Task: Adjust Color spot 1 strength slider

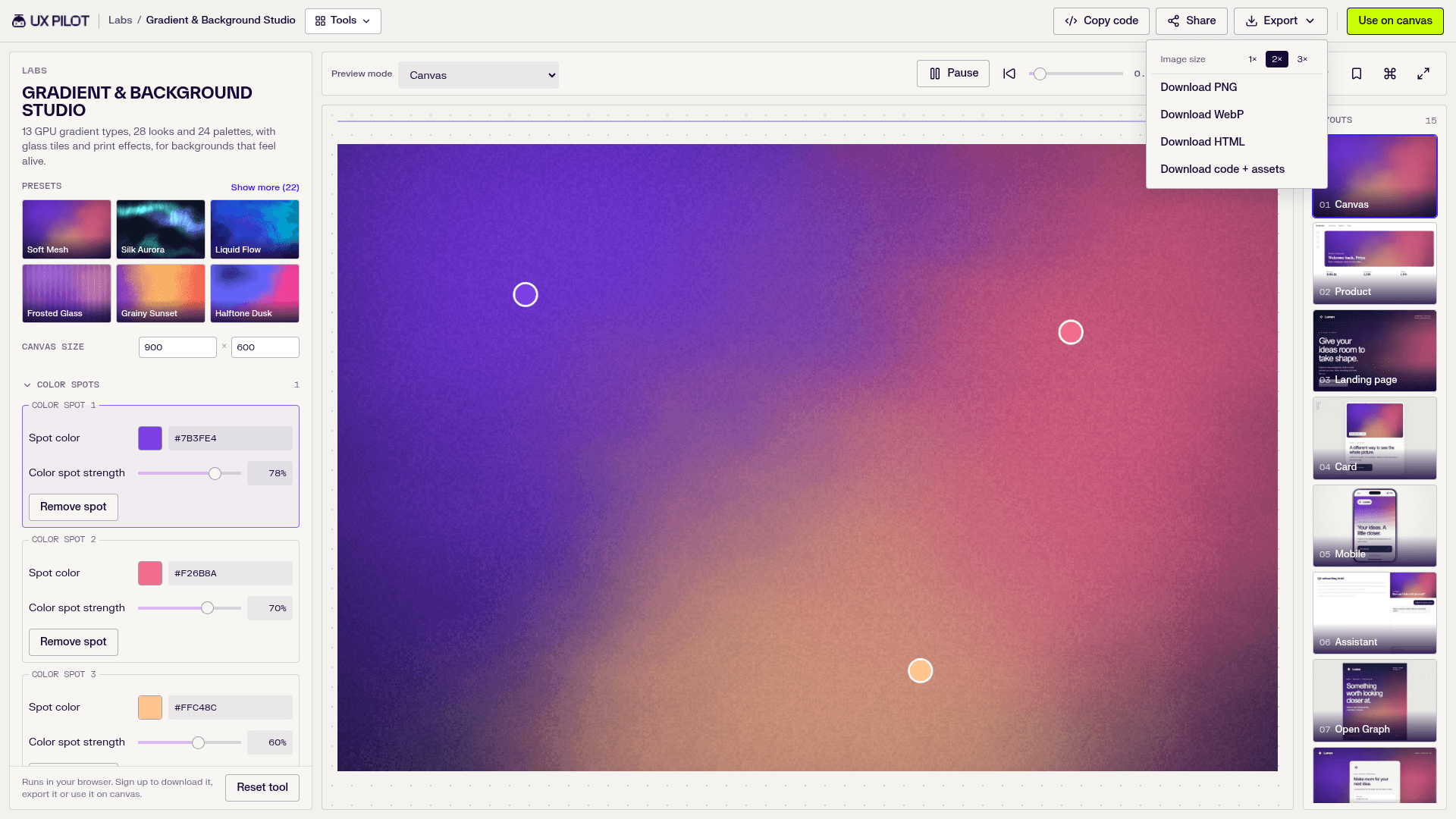Action: tap(190, 473)
